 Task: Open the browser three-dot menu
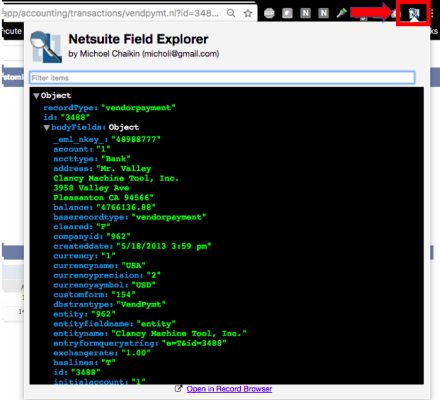pyautogui.click(x=432, y=13)
